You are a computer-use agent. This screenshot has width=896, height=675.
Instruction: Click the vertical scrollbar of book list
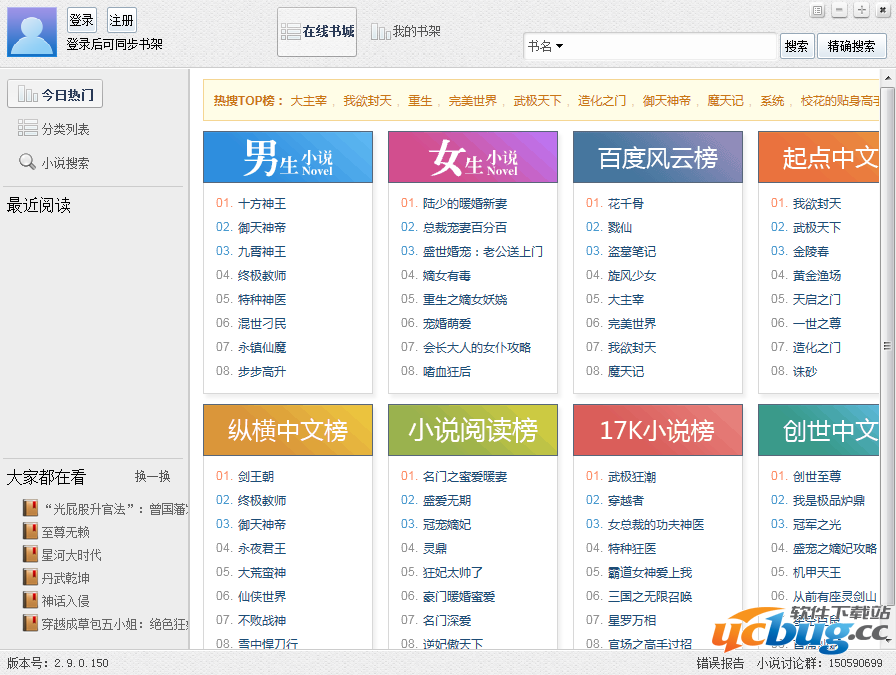[x=887, y=345]
